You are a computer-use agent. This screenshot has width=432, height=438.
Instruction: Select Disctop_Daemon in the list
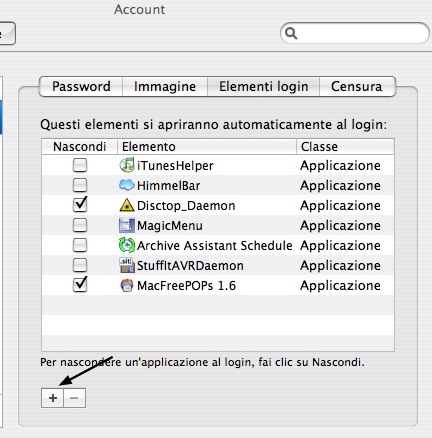pos(186,206)
